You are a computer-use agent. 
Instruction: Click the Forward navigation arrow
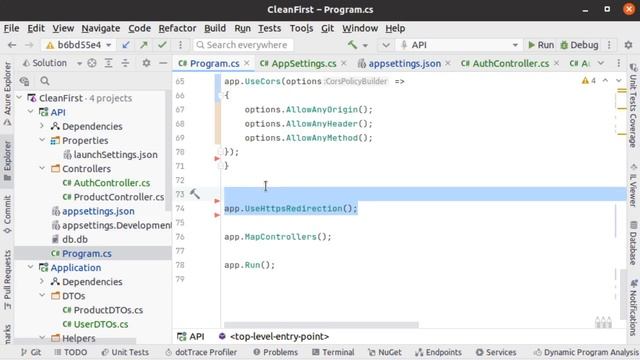point(29,45)
